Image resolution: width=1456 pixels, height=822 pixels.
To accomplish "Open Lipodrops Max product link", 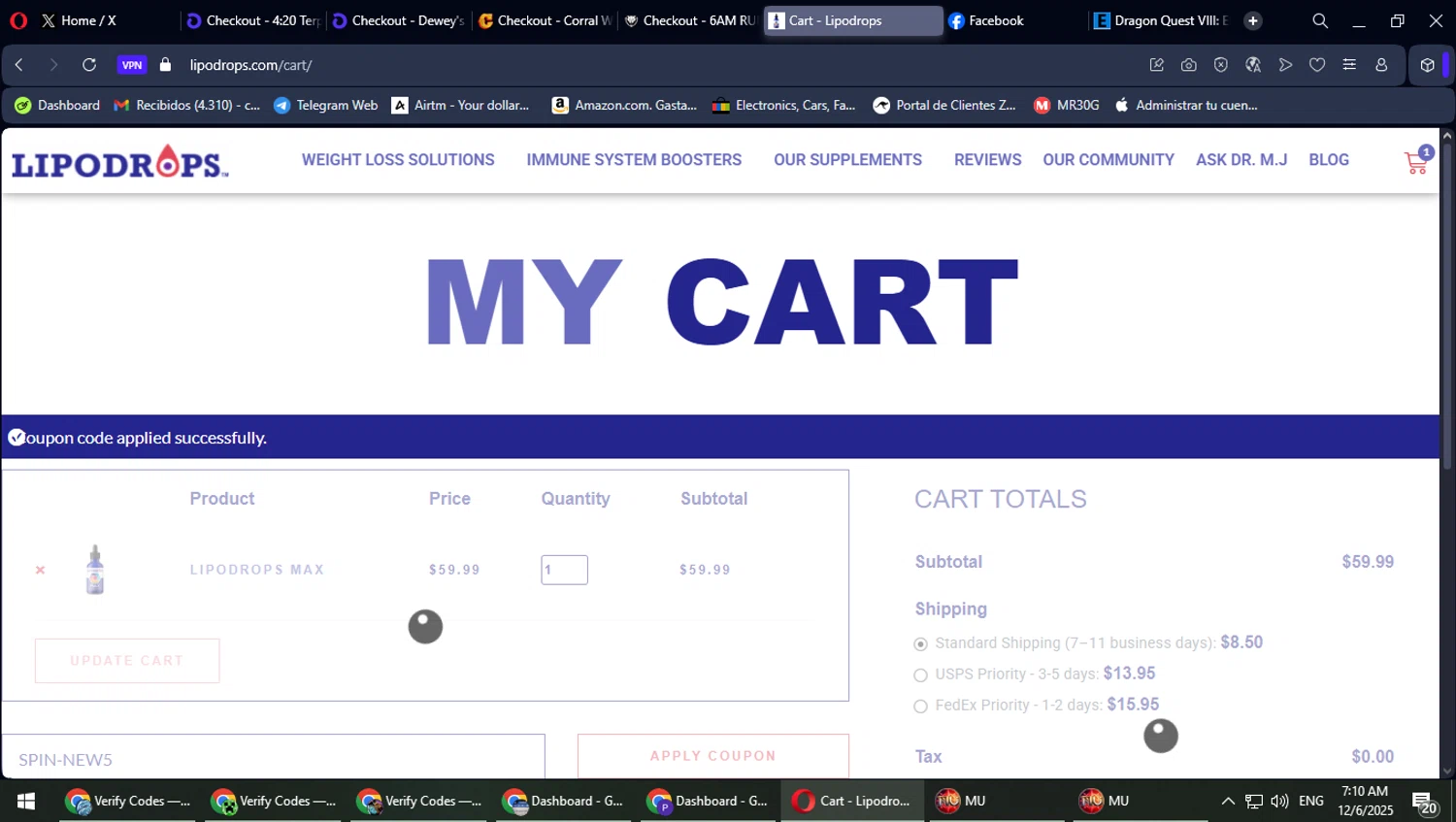I will 257,570.
